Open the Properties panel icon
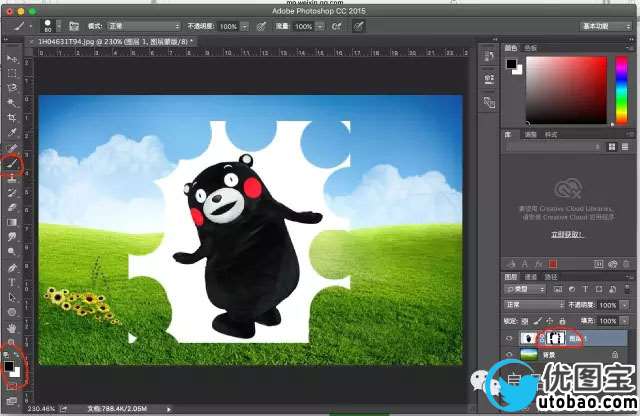The height and width of the screenshot is (416, 640). (x=489, y=78)
